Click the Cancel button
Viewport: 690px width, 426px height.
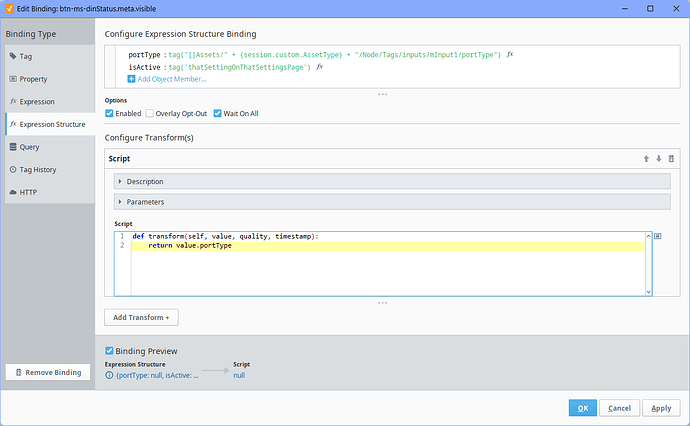tap(619, 408)
